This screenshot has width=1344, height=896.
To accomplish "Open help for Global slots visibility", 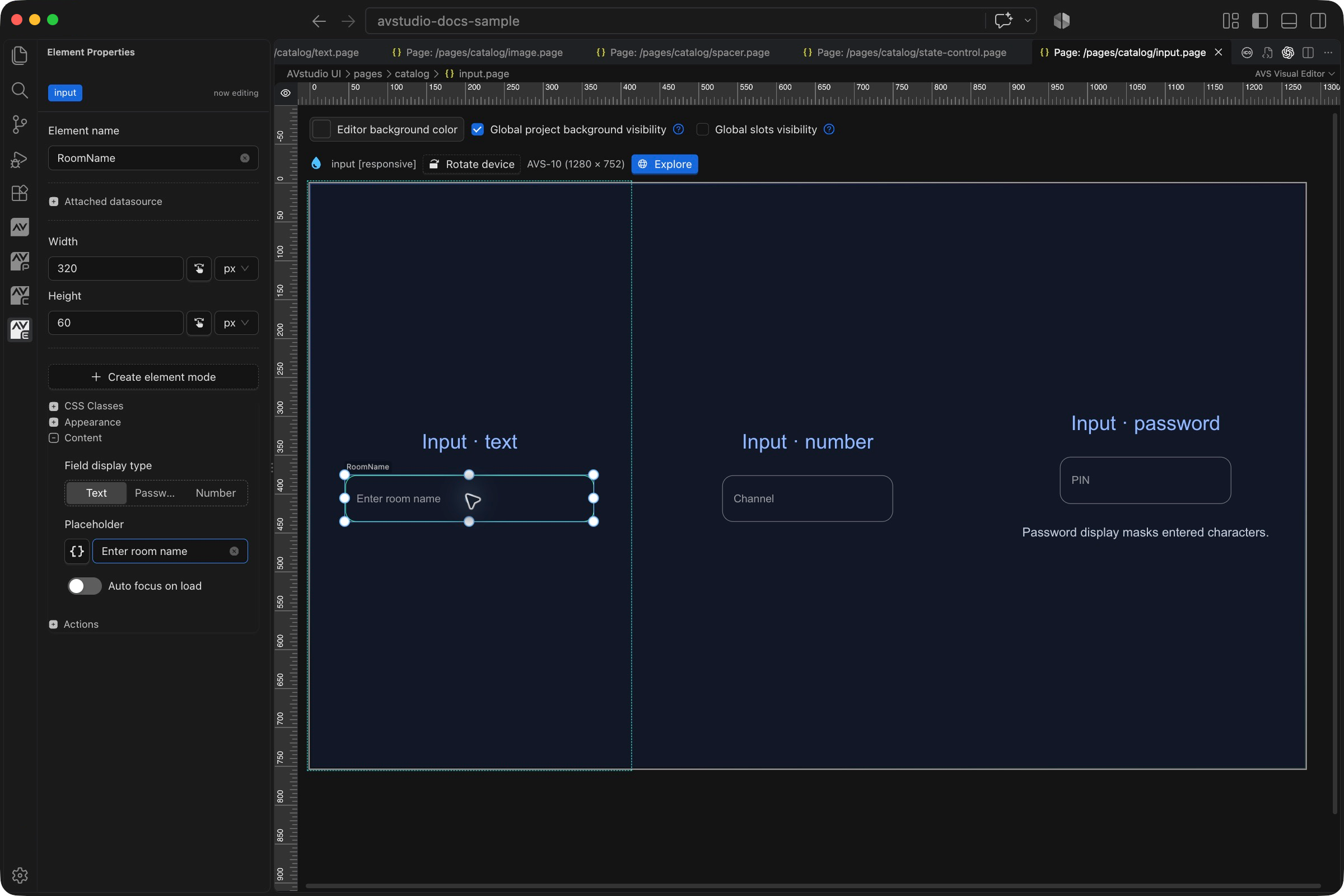I will pos(829,129).
